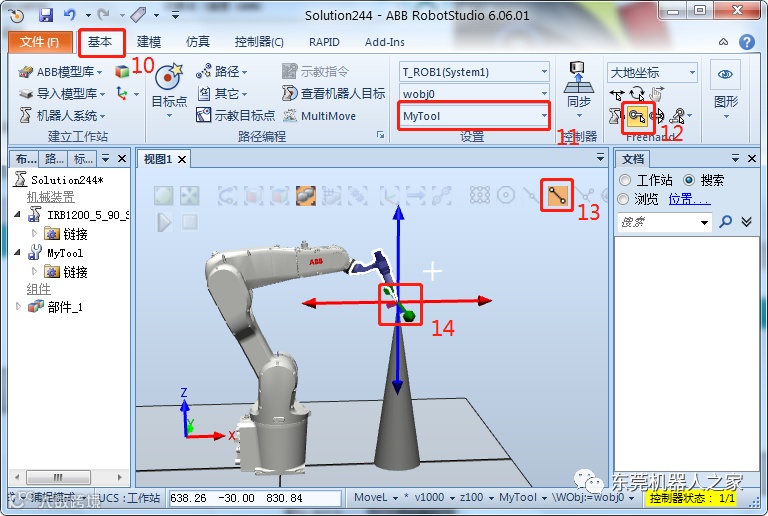768x516 pixels.
Task: Open 导入模型库 import library
Action: [x=62, y=93]
